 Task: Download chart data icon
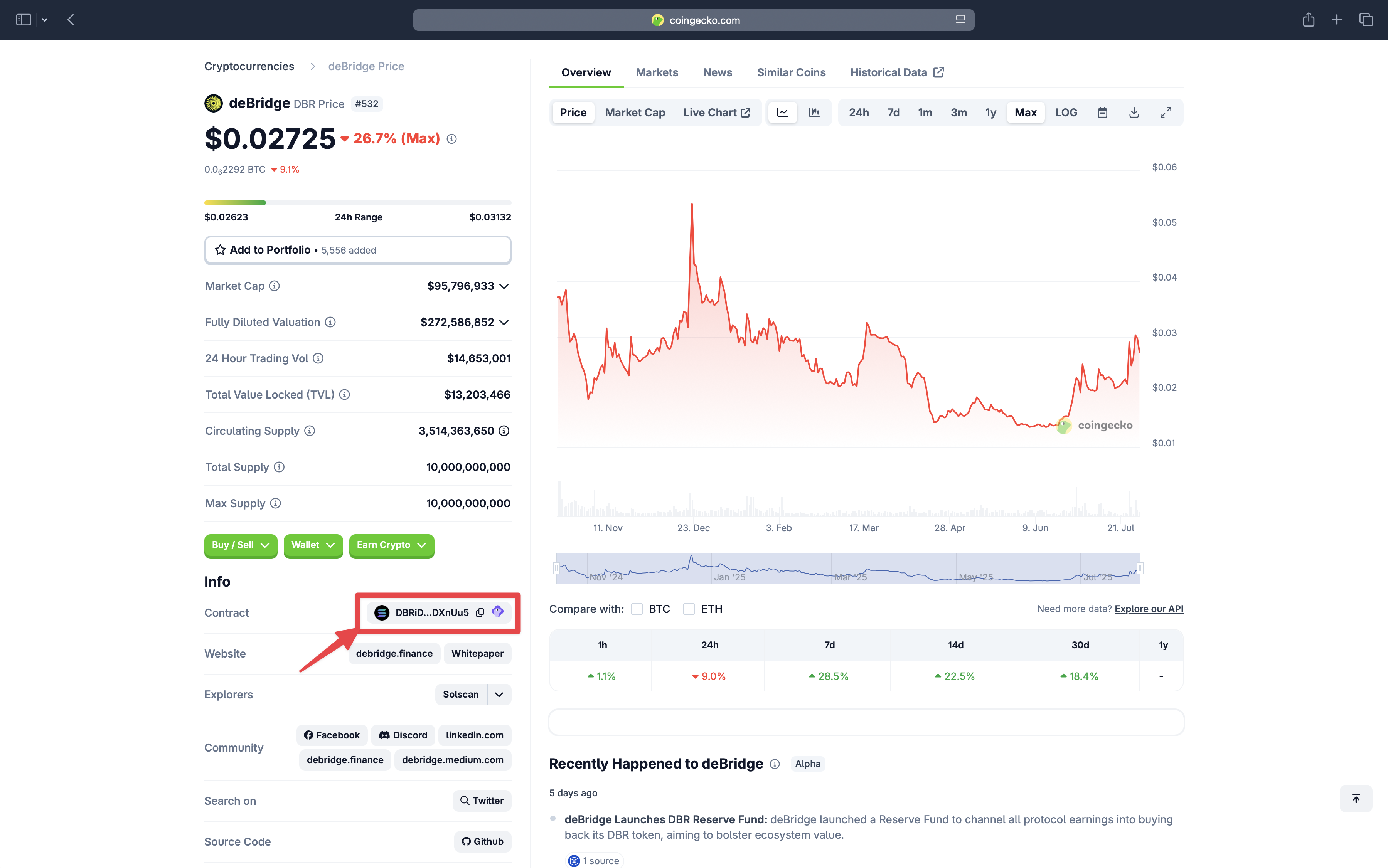(x=1134, y=113)
